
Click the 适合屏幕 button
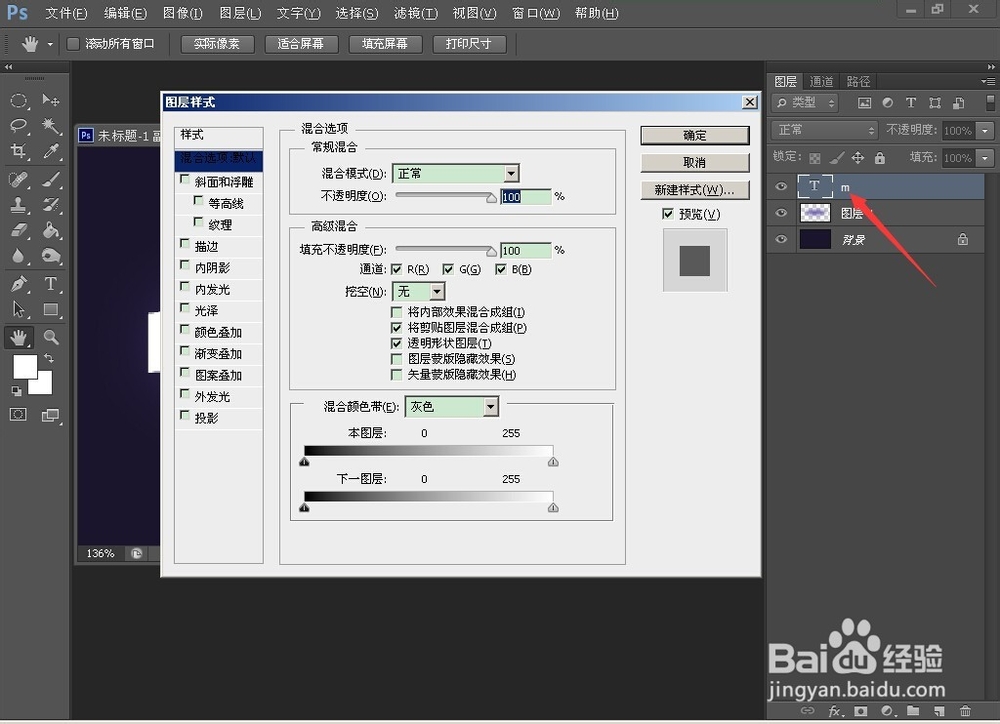coord(300,43)
